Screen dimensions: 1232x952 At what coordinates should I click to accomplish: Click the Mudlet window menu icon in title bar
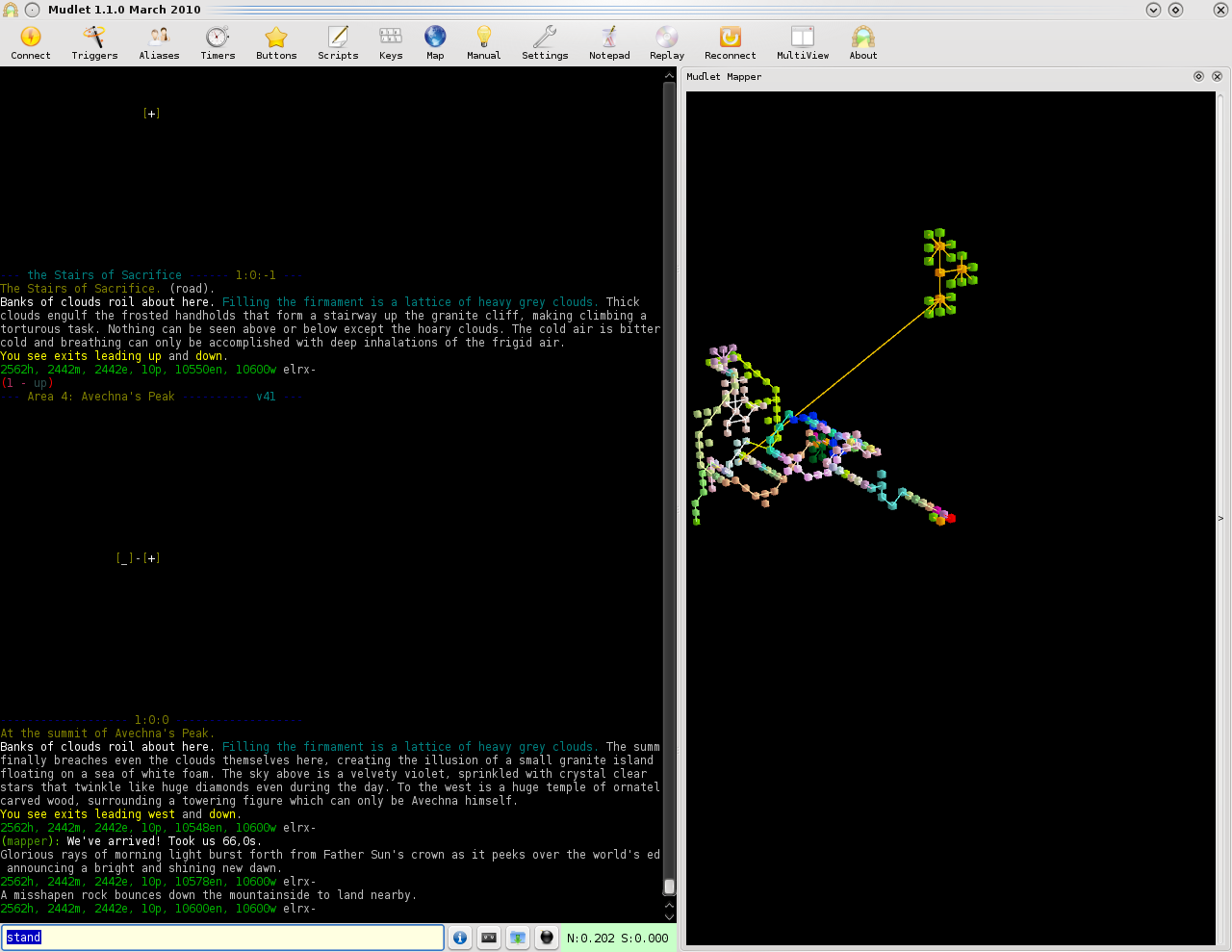(x=11, y=10)
